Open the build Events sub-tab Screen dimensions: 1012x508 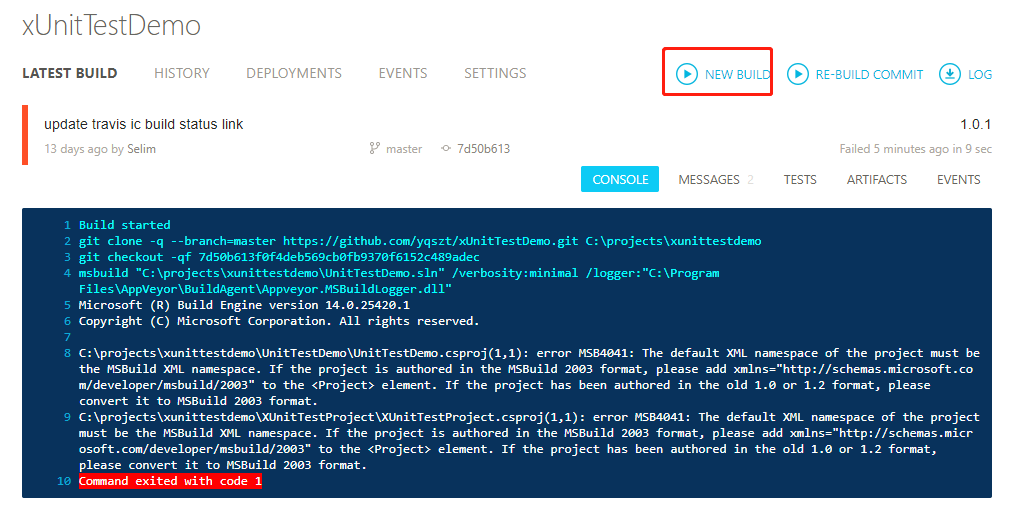point(958,179)
